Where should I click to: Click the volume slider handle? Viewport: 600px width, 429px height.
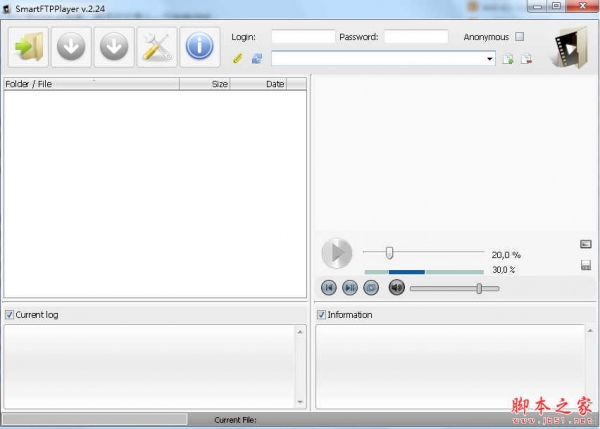[x=480, y=288]
